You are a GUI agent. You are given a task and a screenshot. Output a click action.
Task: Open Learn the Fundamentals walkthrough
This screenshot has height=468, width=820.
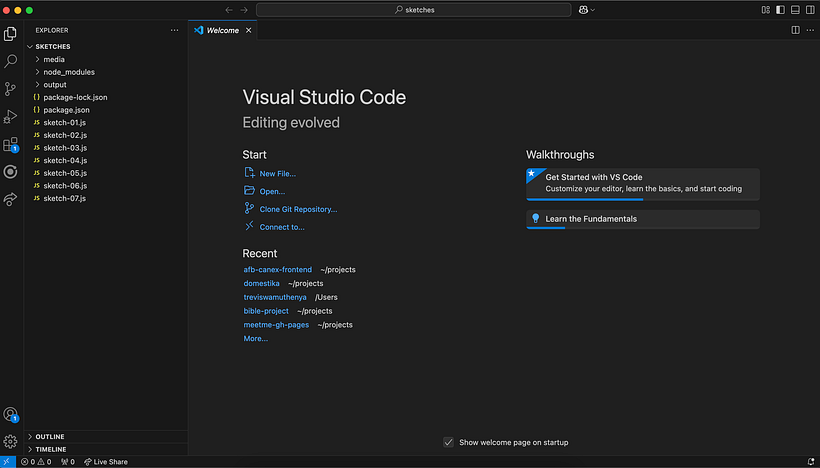(643, 219)
